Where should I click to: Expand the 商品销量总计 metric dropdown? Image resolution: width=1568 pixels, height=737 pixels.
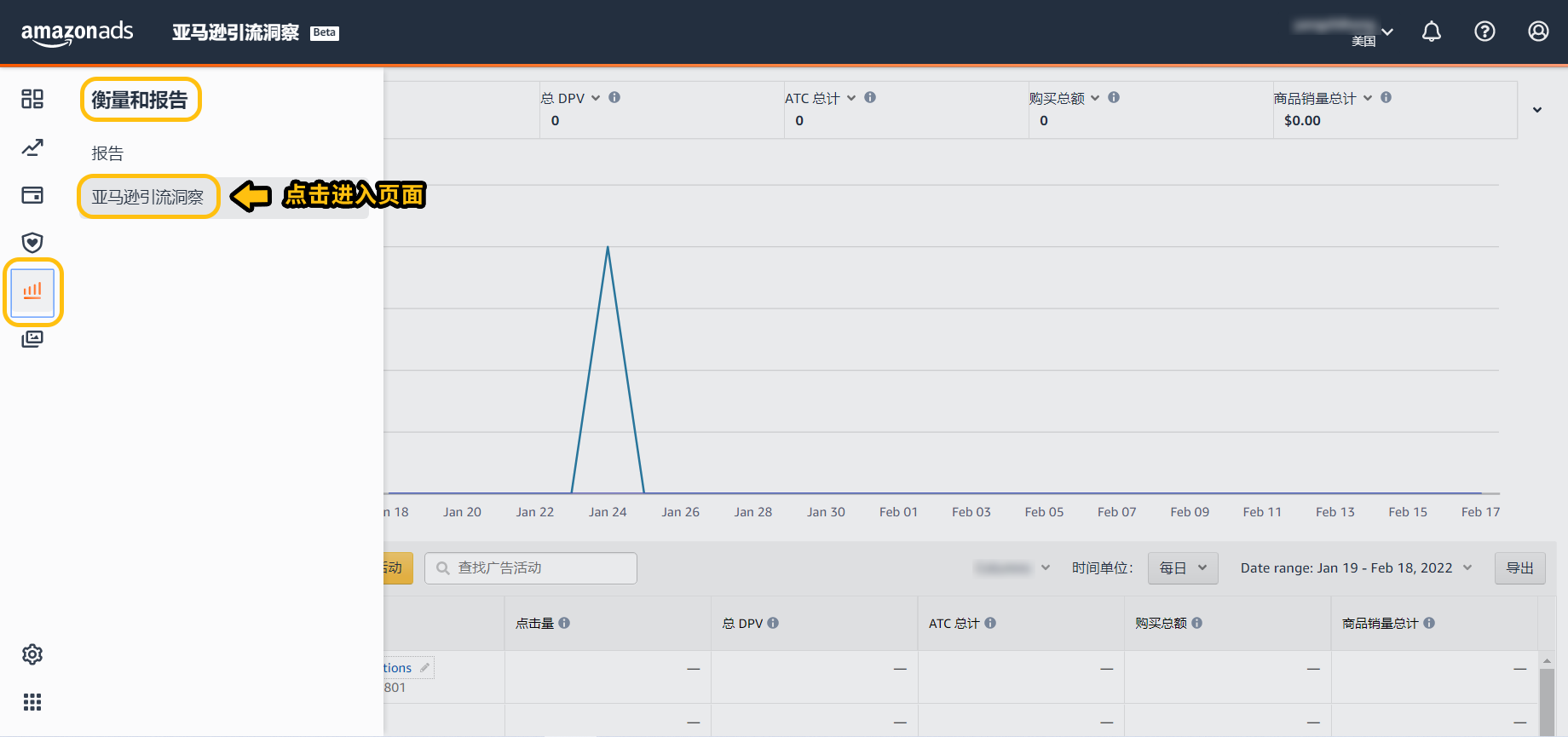1368,98
